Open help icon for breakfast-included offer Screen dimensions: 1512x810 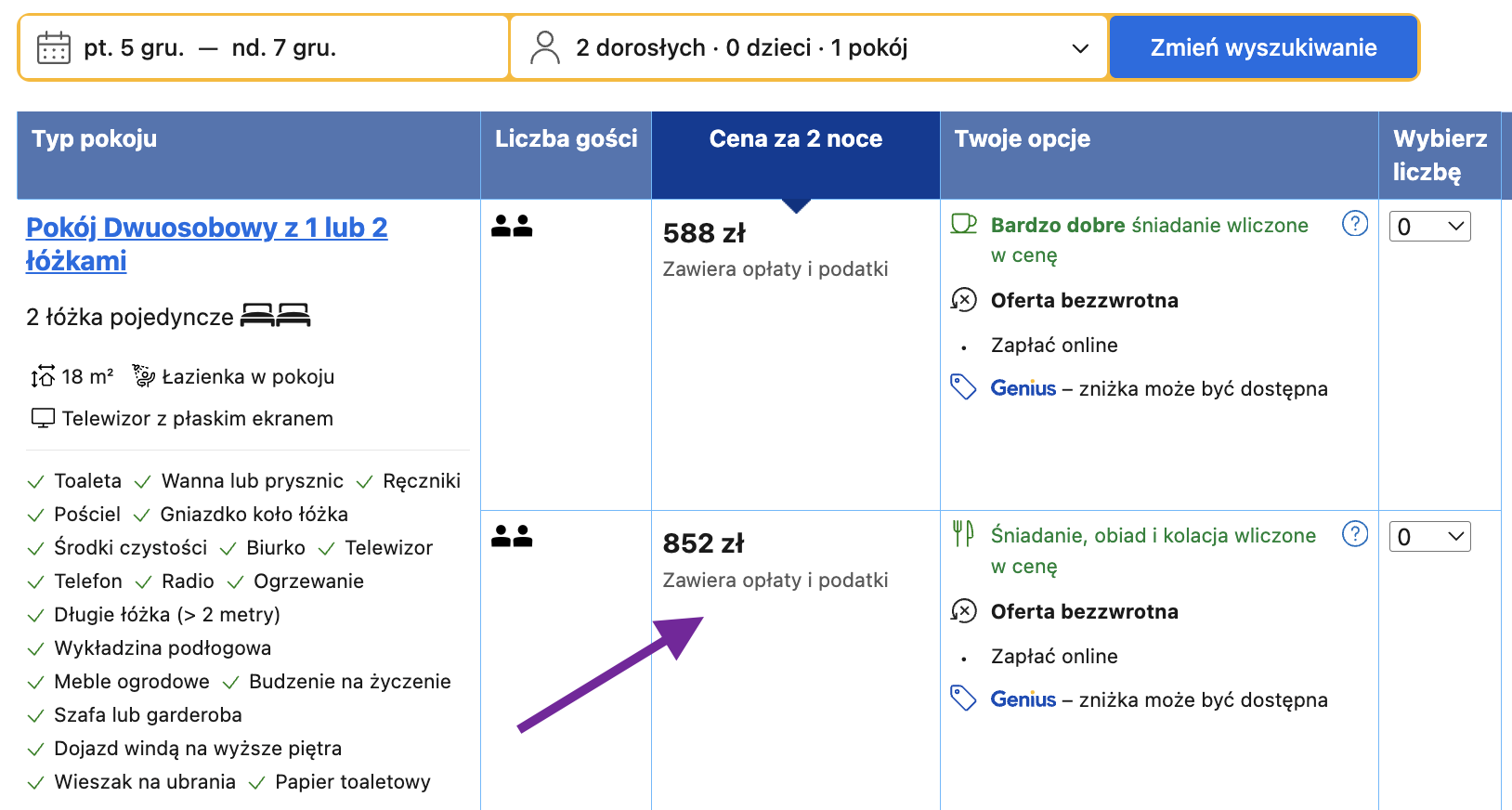(x=1355, y=223)
